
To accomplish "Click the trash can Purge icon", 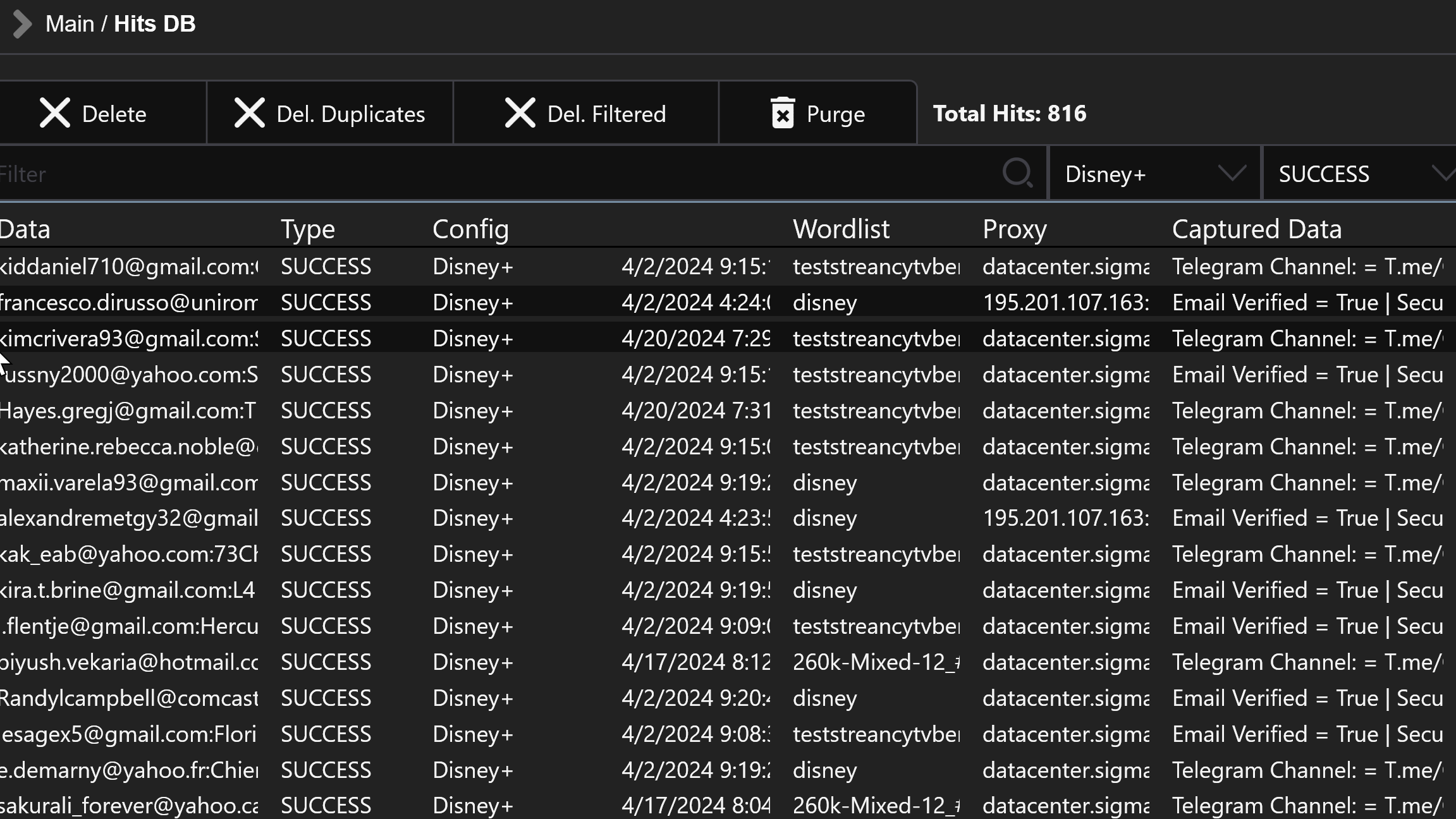I will (x=783, y=114).
